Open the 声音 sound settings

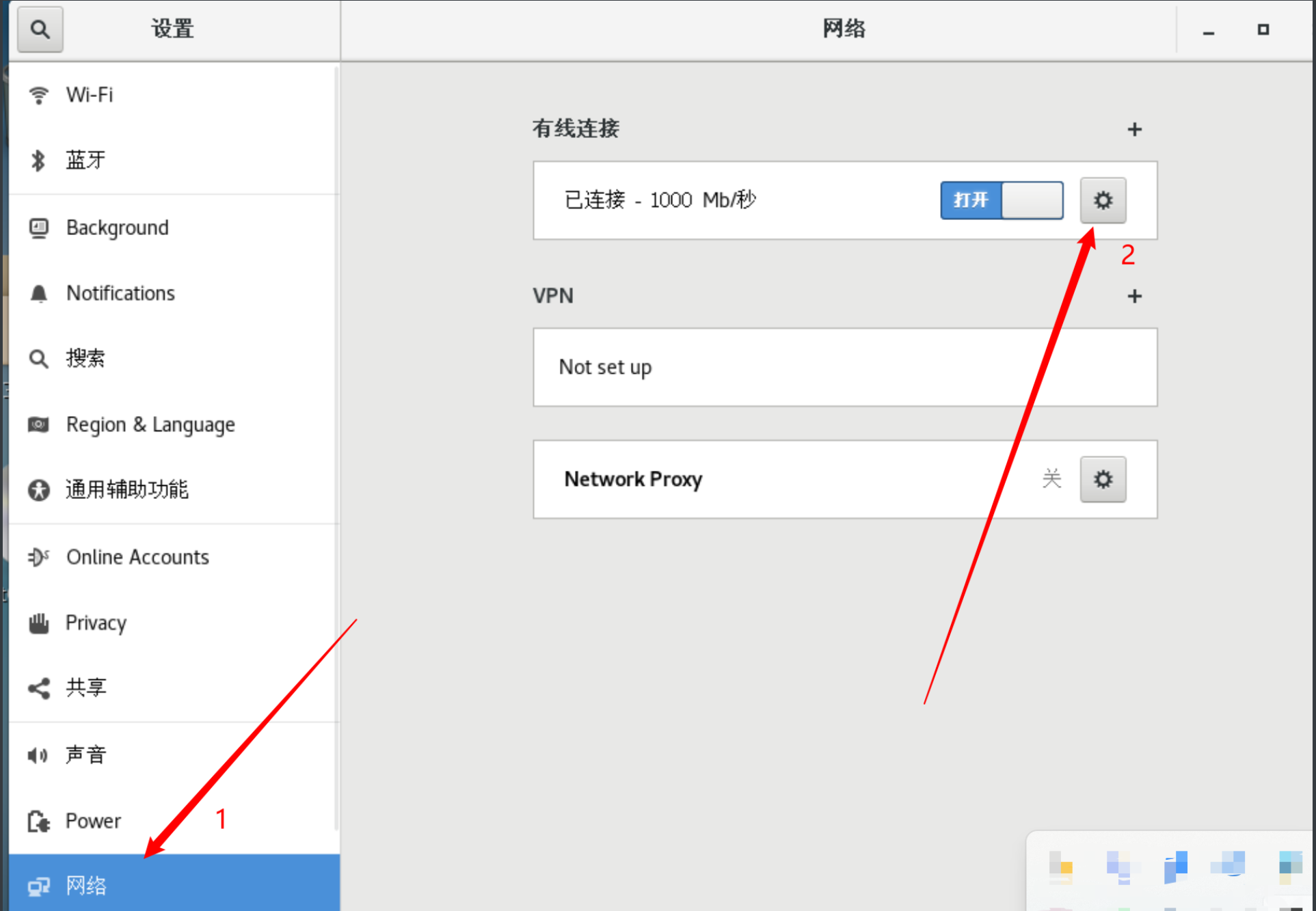pyautogui.click(x=86, y=754)
